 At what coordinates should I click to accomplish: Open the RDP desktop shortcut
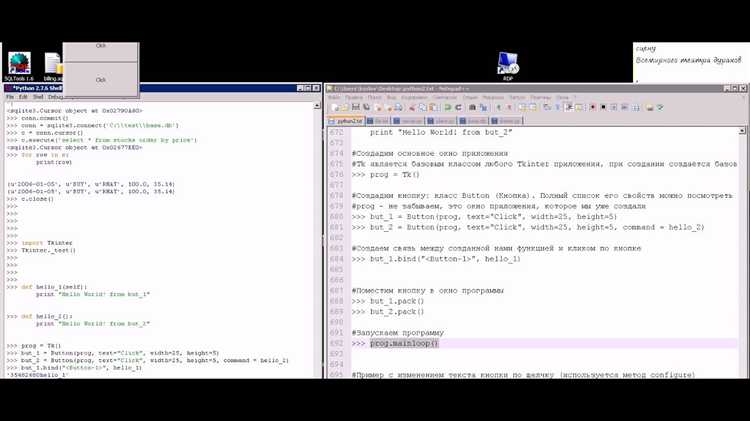(x=507, y=66)
